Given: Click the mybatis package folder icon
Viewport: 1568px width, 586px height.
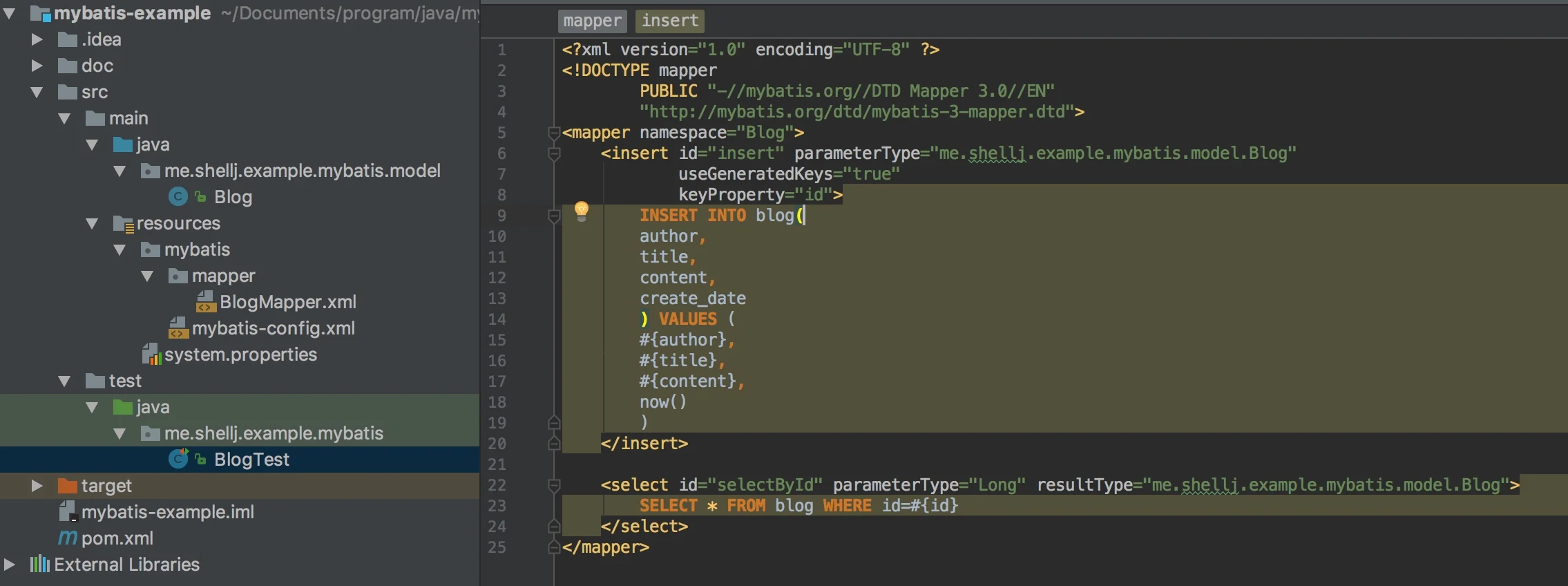Looking at the screenshot, I should click(151, 249).
